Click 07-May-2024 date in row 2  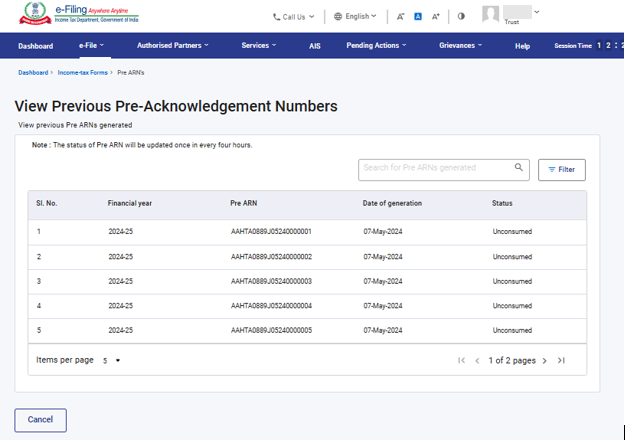[x=383, y=257]
